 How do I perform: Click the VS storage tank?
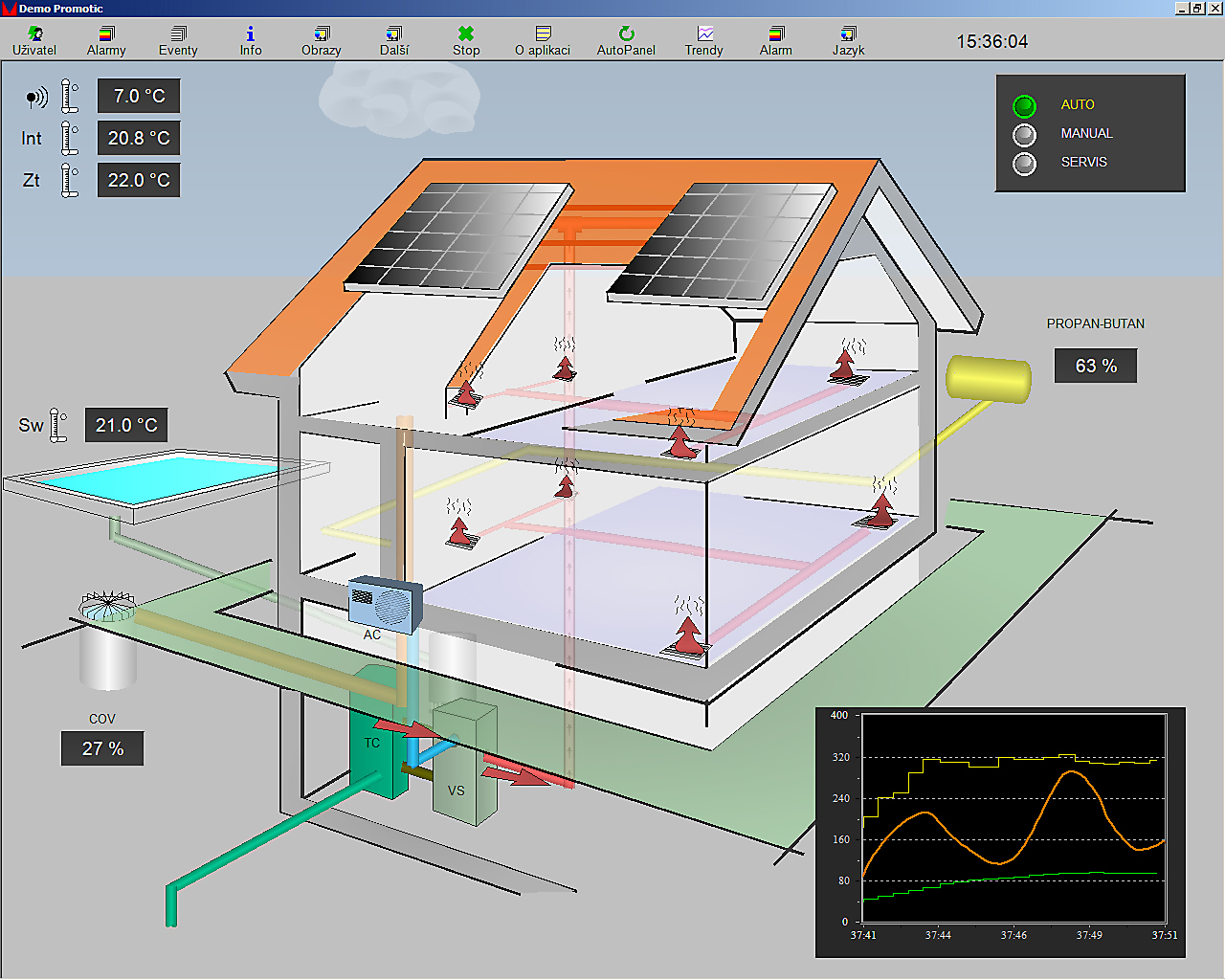pyautogui.click(x=464, y=763)
